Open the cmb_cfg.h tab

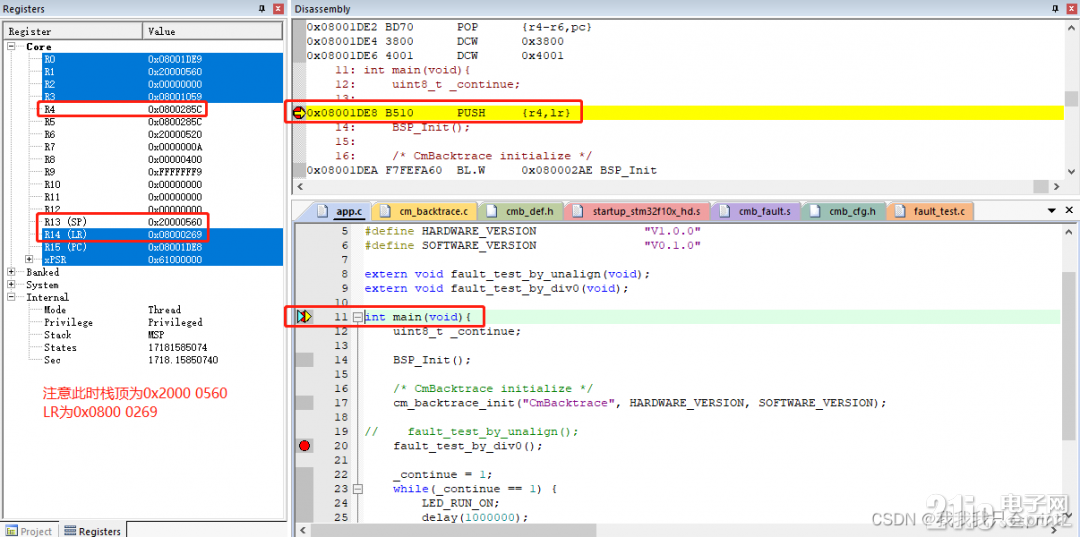[x=844, y=211]
